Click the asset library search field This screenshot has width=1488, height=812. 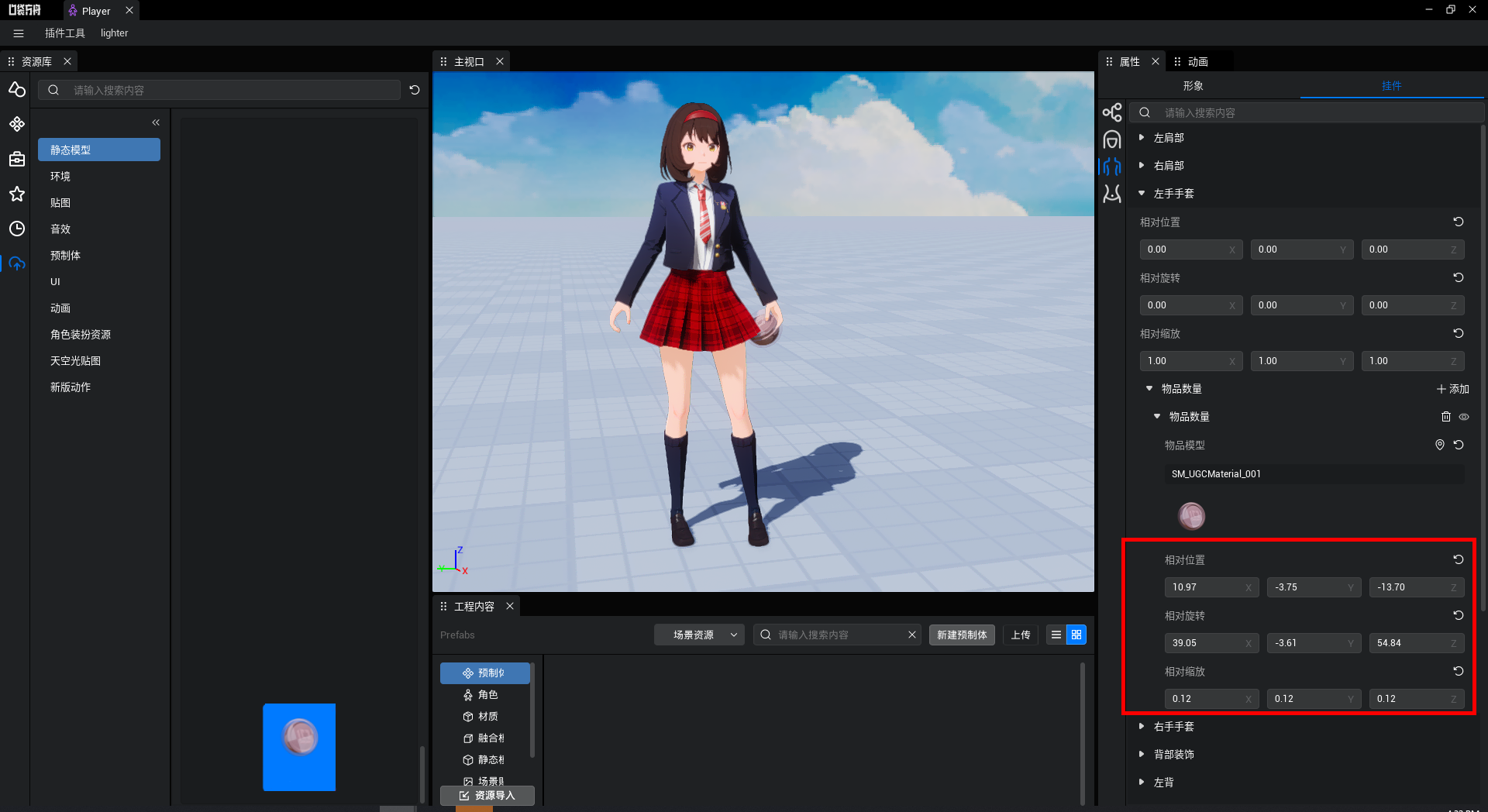click(x=219, y=90)
